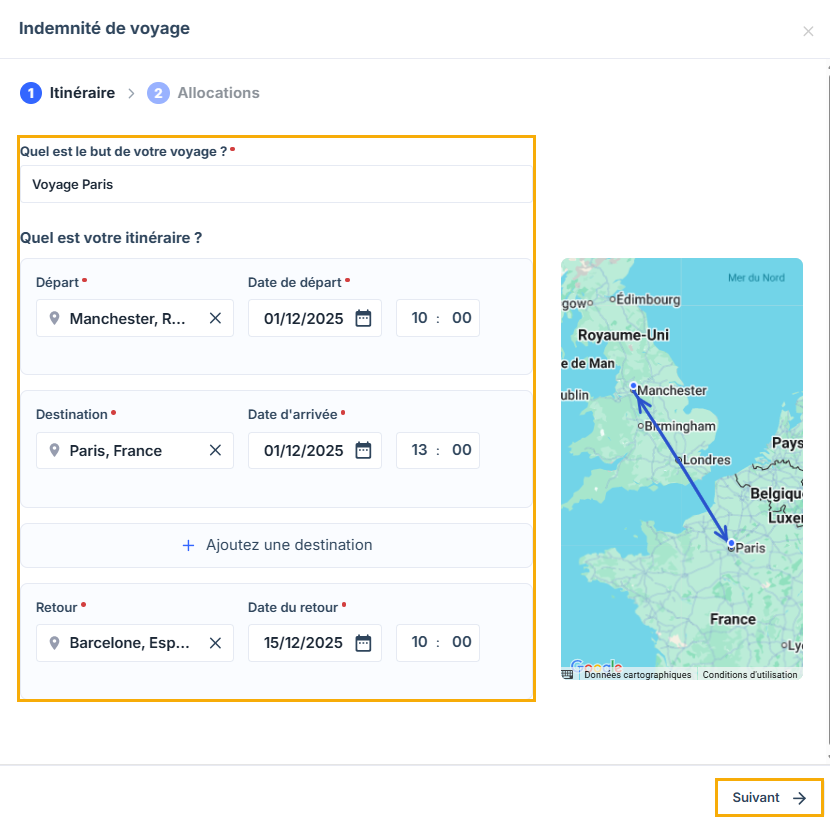Click the Google logo on the map
Viewport: 830px width, 824px height.
[595, 666]
